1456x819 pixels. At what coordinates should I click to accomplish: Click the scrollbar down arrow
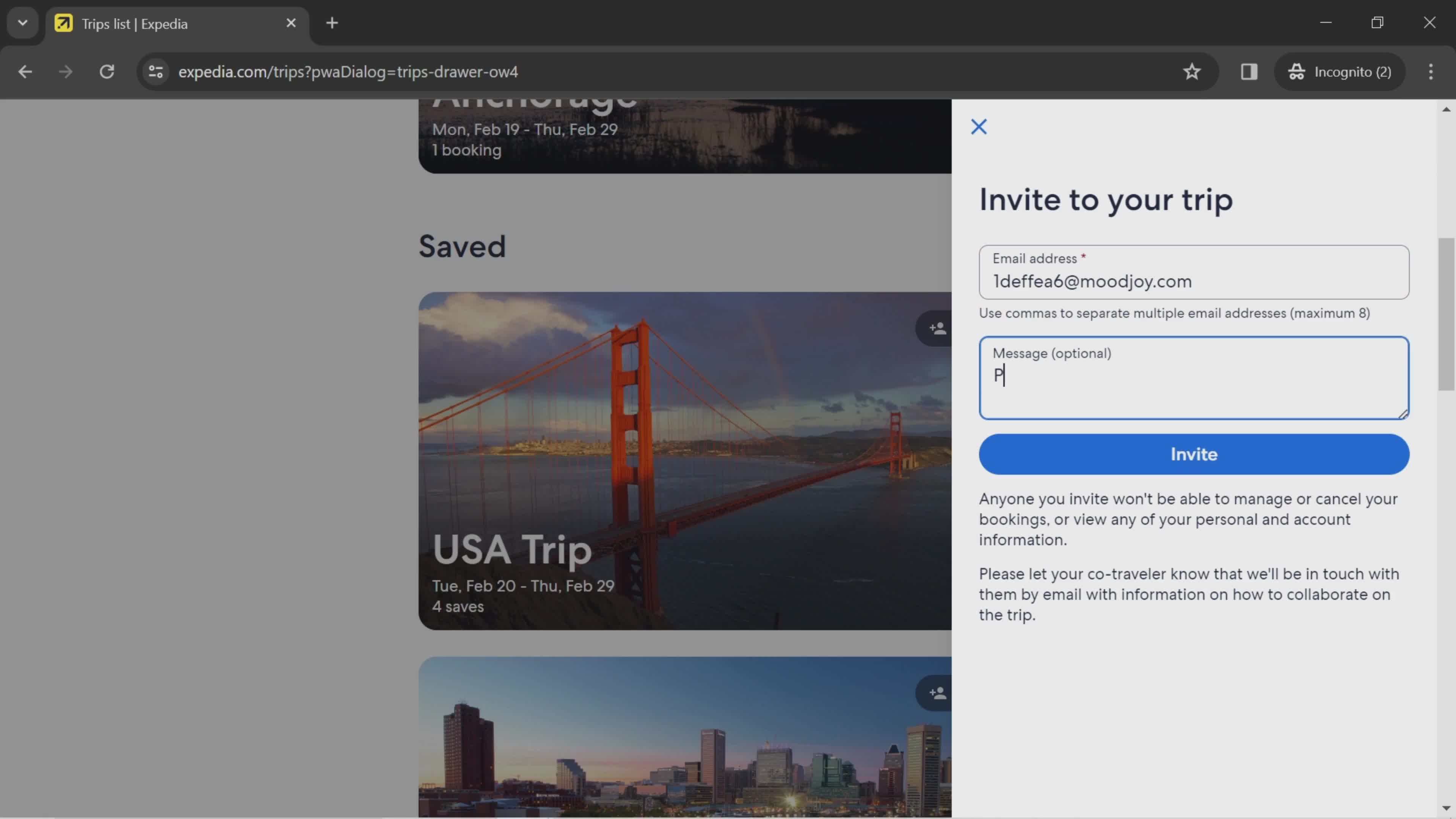1446,808
